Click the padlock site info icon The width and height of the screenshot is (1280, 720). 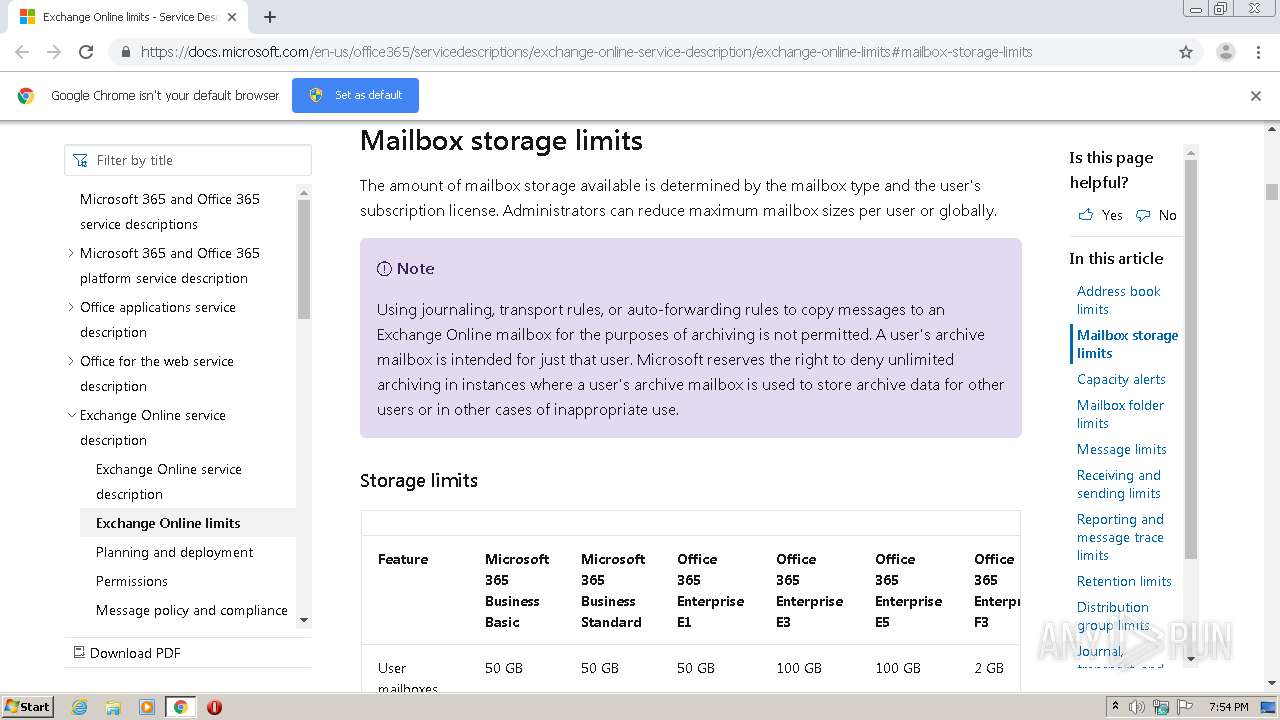125,52
